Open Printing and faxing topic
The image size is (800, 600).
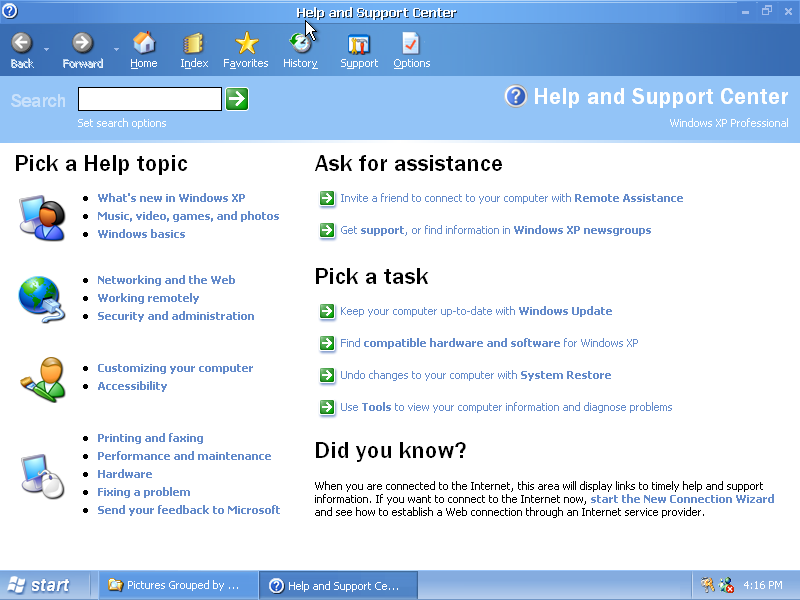tap(151, 438)
